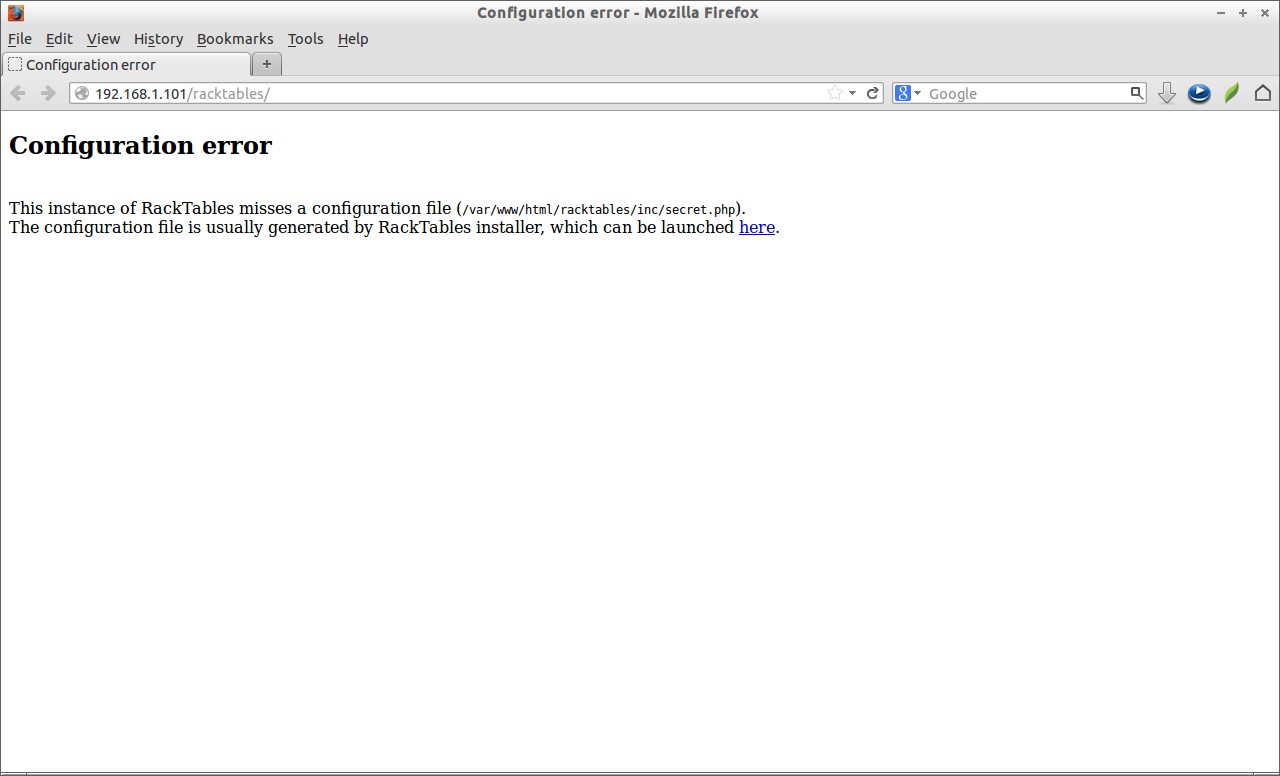
Task: Go forward one page
Action: coord(48,93)
